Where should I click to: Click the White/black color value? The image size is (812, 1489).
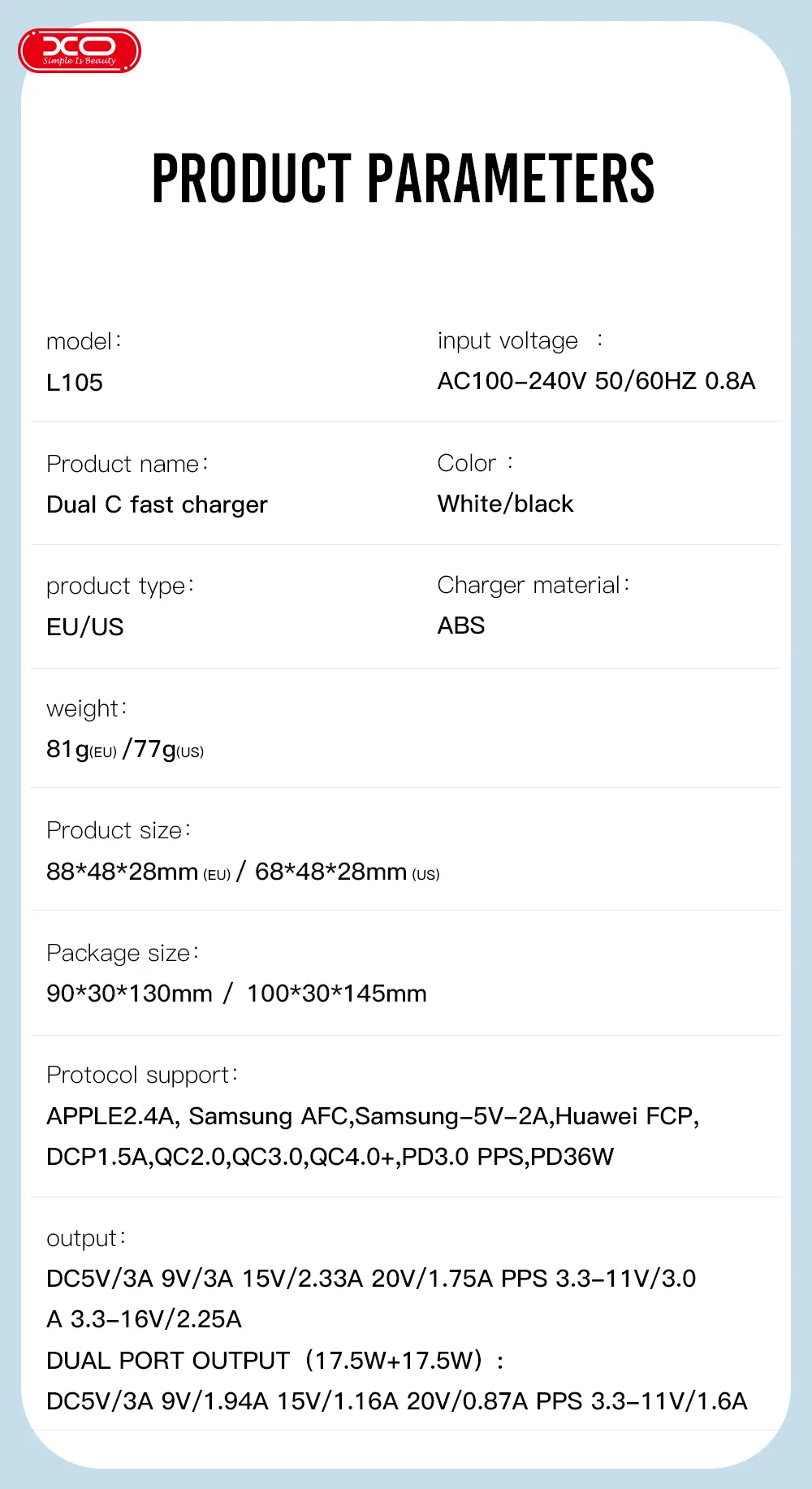pyautogui.click(x=505, y=504)
